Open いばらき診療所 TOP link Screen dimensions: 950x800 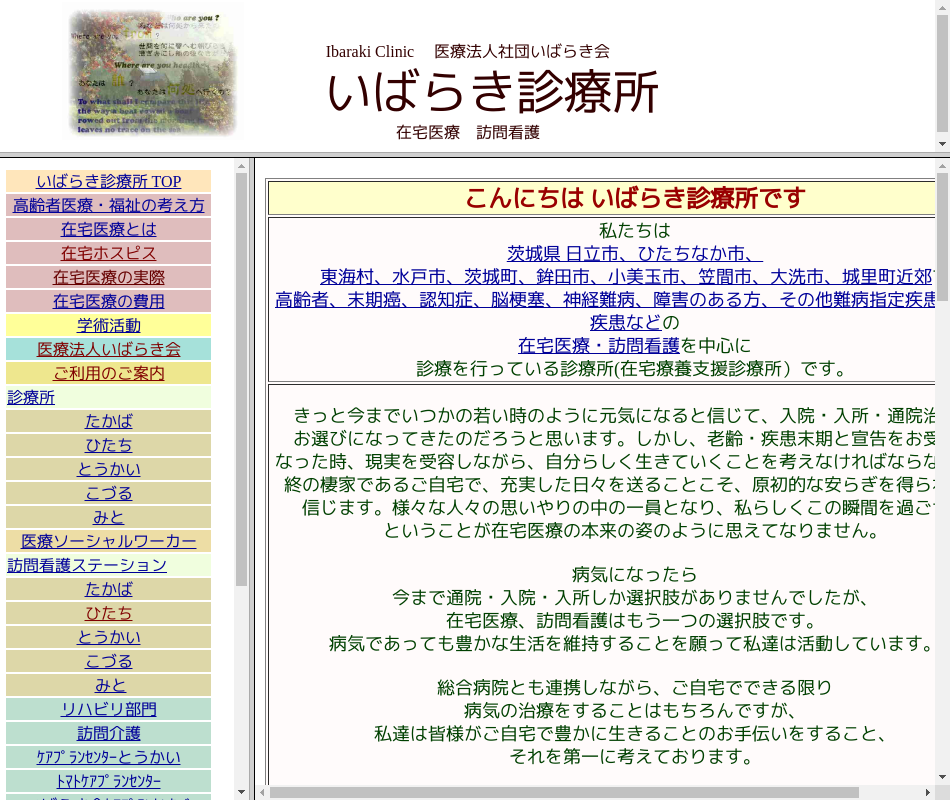[x=108, y=181]
